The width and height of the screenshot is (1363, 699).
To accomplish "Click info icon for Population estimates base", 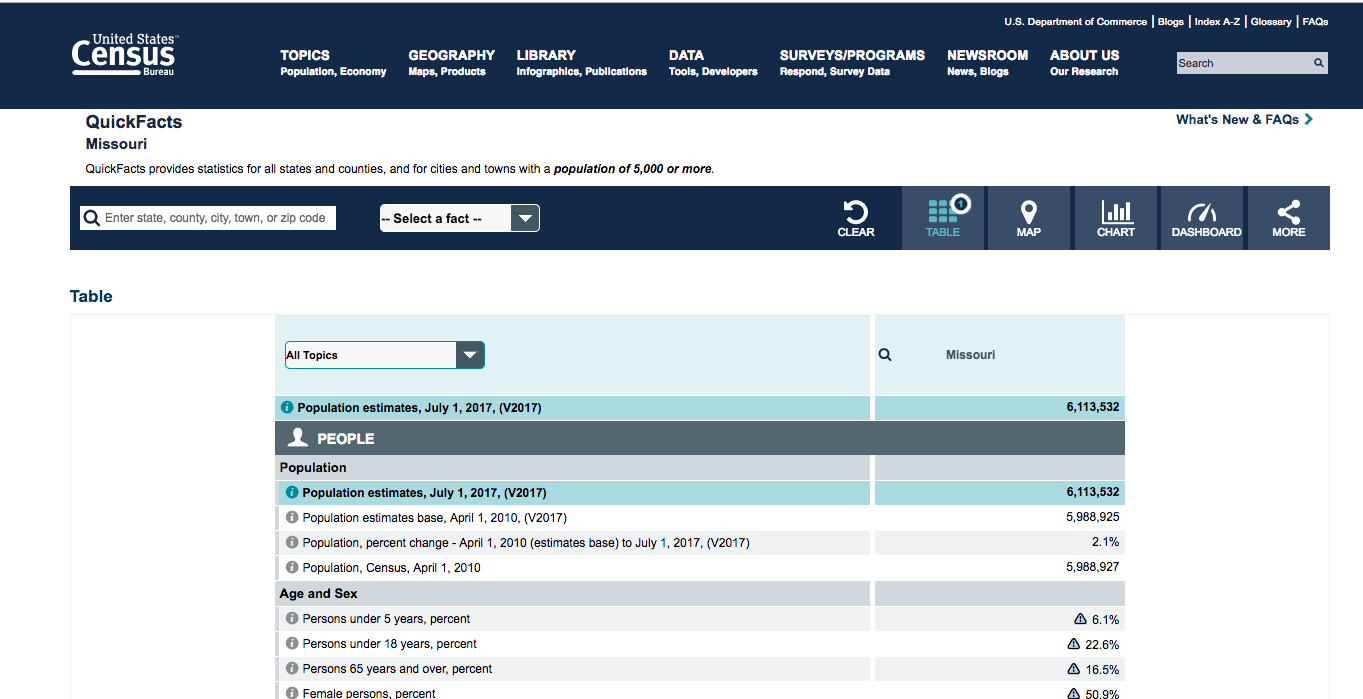I will pyautogui.click(x=292, y=517).
